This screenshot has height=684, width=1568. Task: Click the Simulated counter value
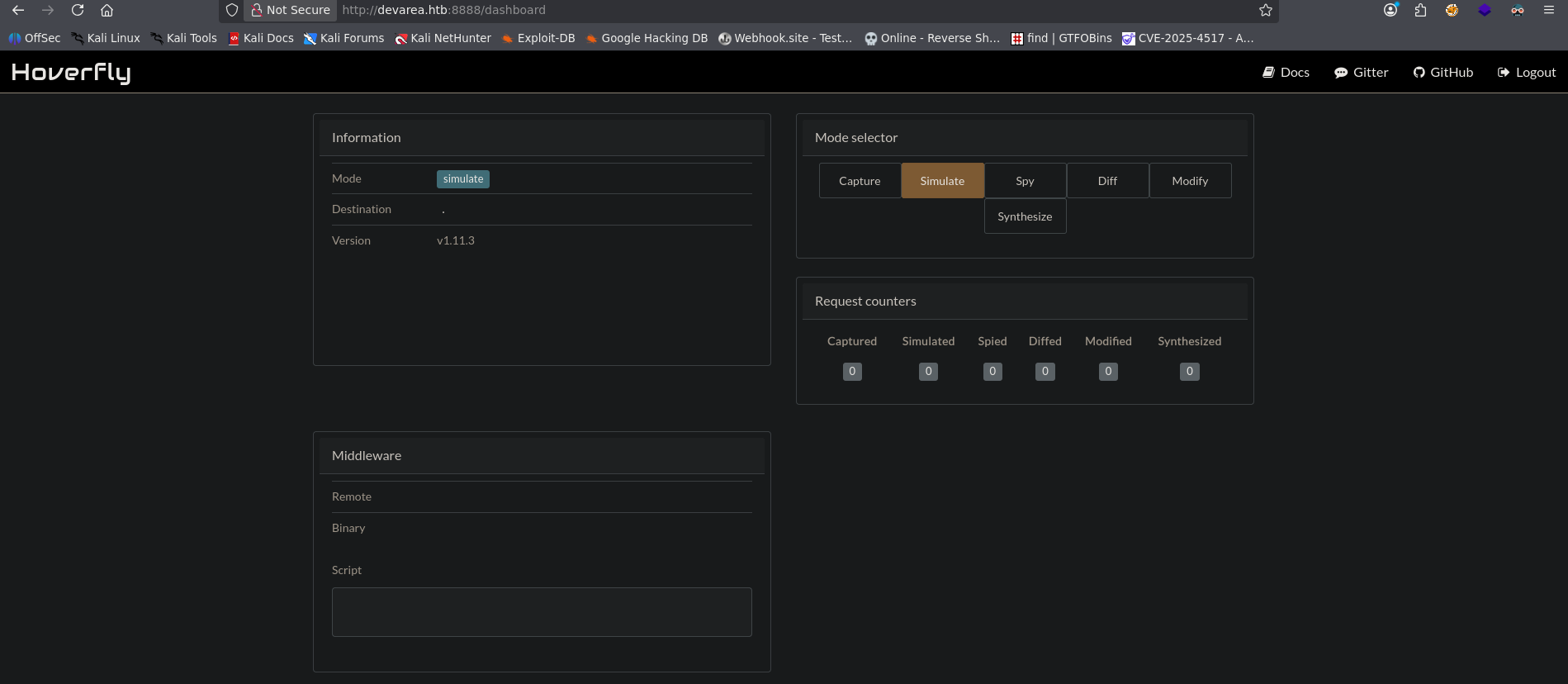click(x=928, y=372)
